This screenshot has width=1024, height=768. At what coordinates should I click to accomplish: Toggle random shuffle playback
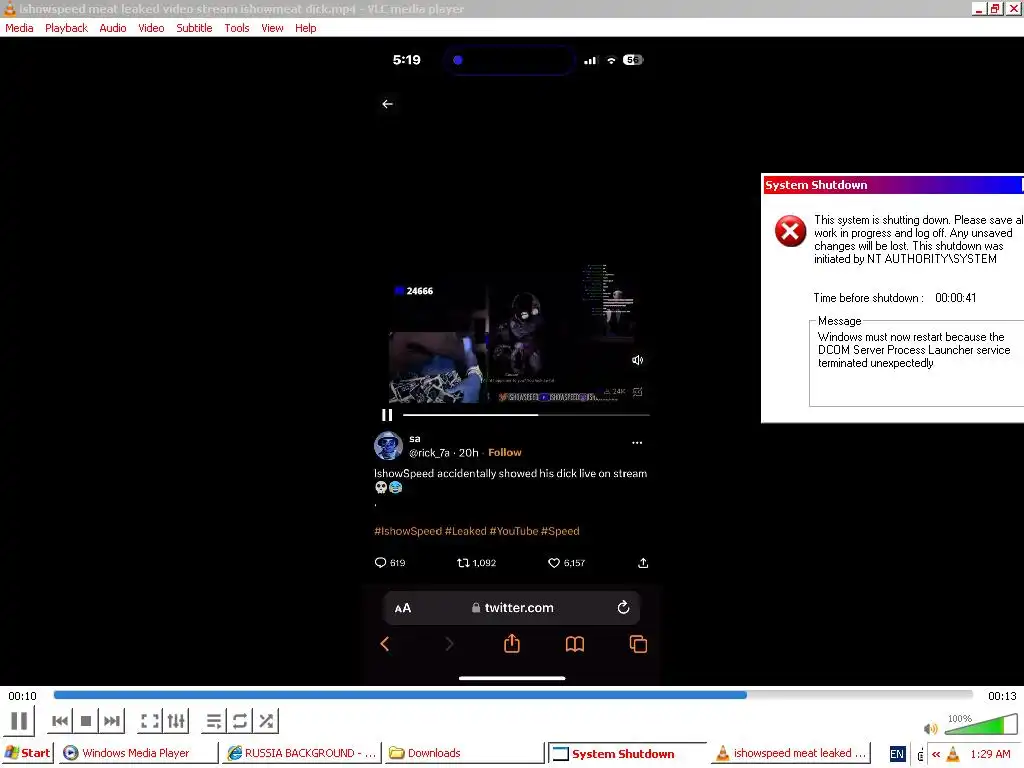point(266,721)
